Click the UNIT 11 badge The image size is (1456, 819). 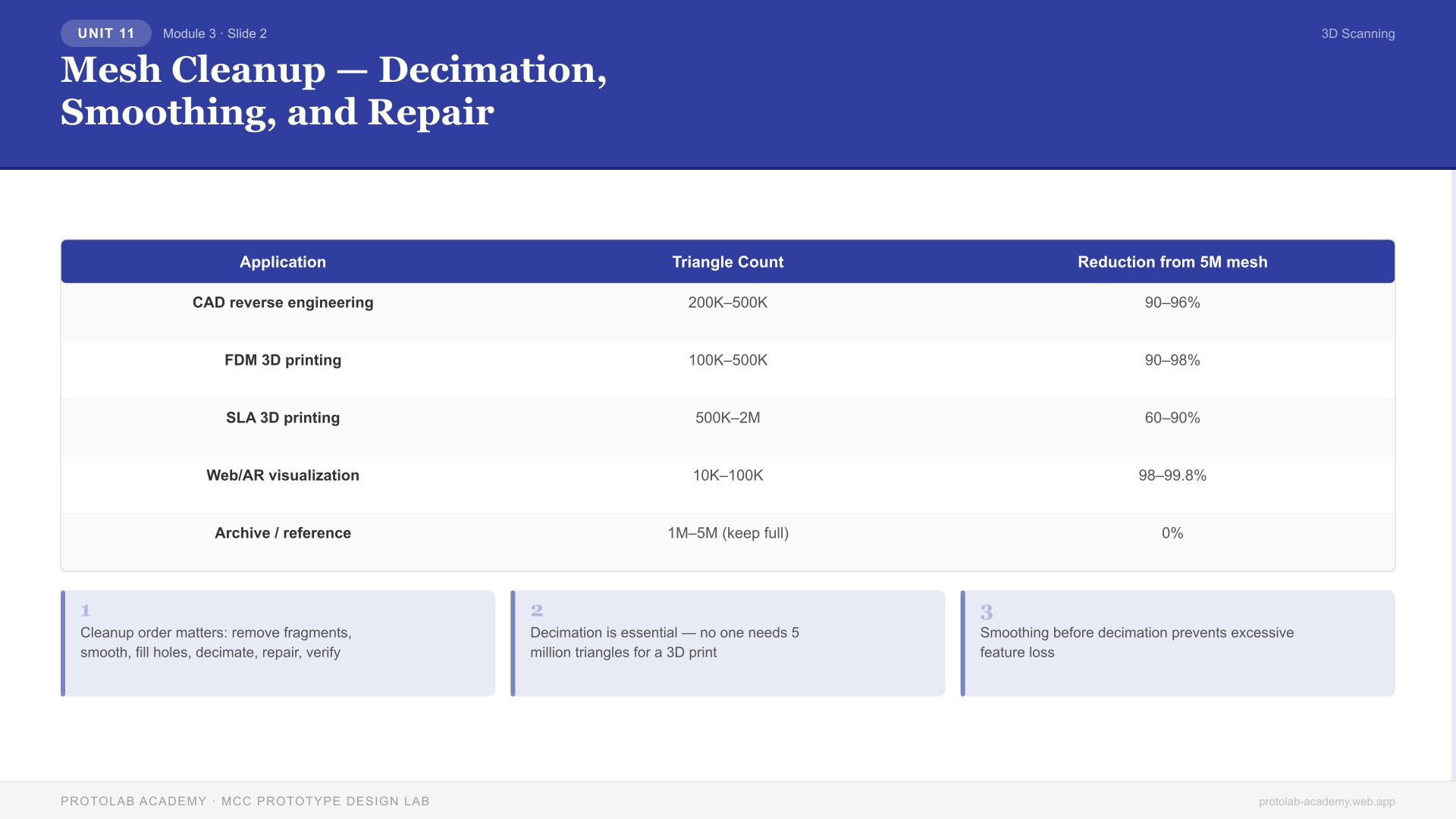pos(105,33)
